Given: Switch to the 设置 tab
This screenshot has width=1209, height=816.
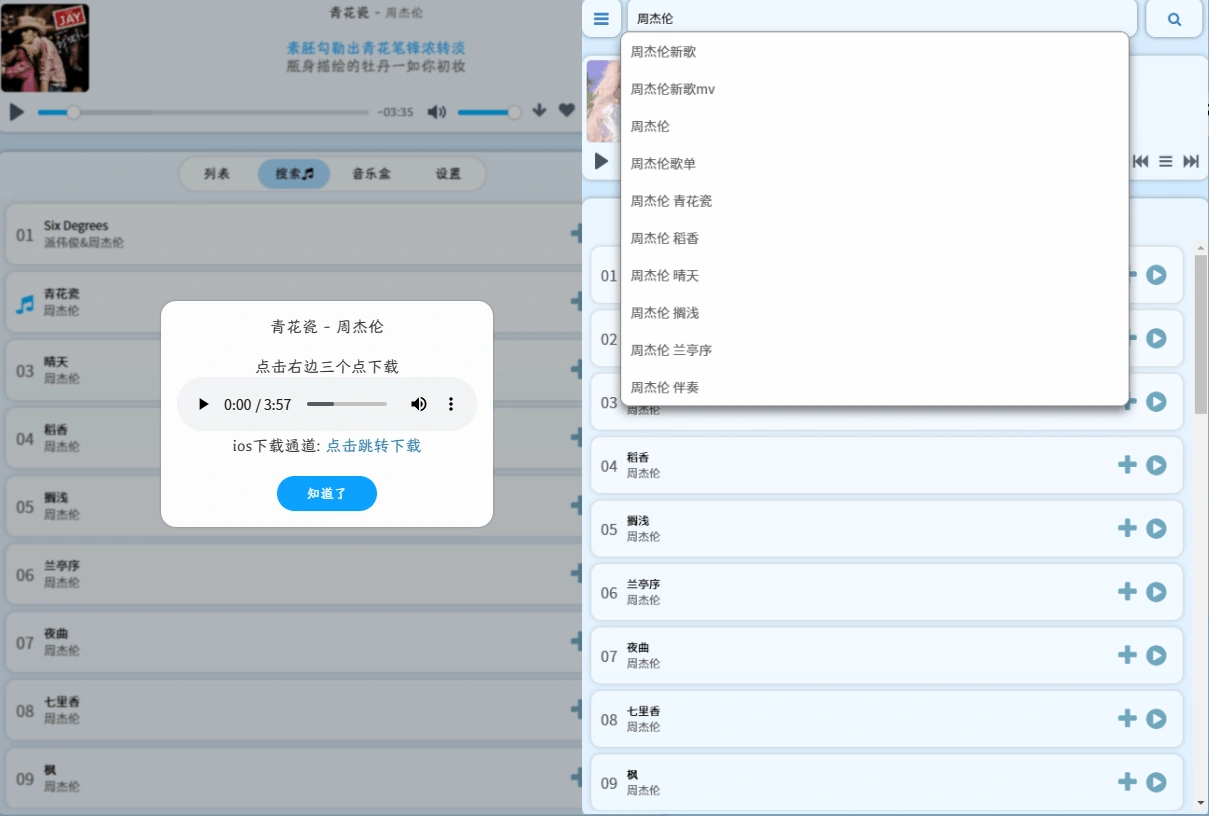Looking at the screenshot, I should (x=448, y=174).
